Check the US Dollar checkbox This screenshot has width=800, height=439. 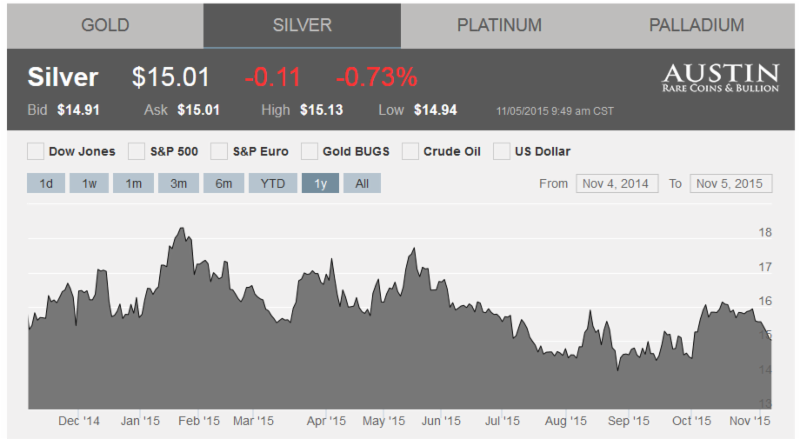pyautogui.click(x=502, y=152)
